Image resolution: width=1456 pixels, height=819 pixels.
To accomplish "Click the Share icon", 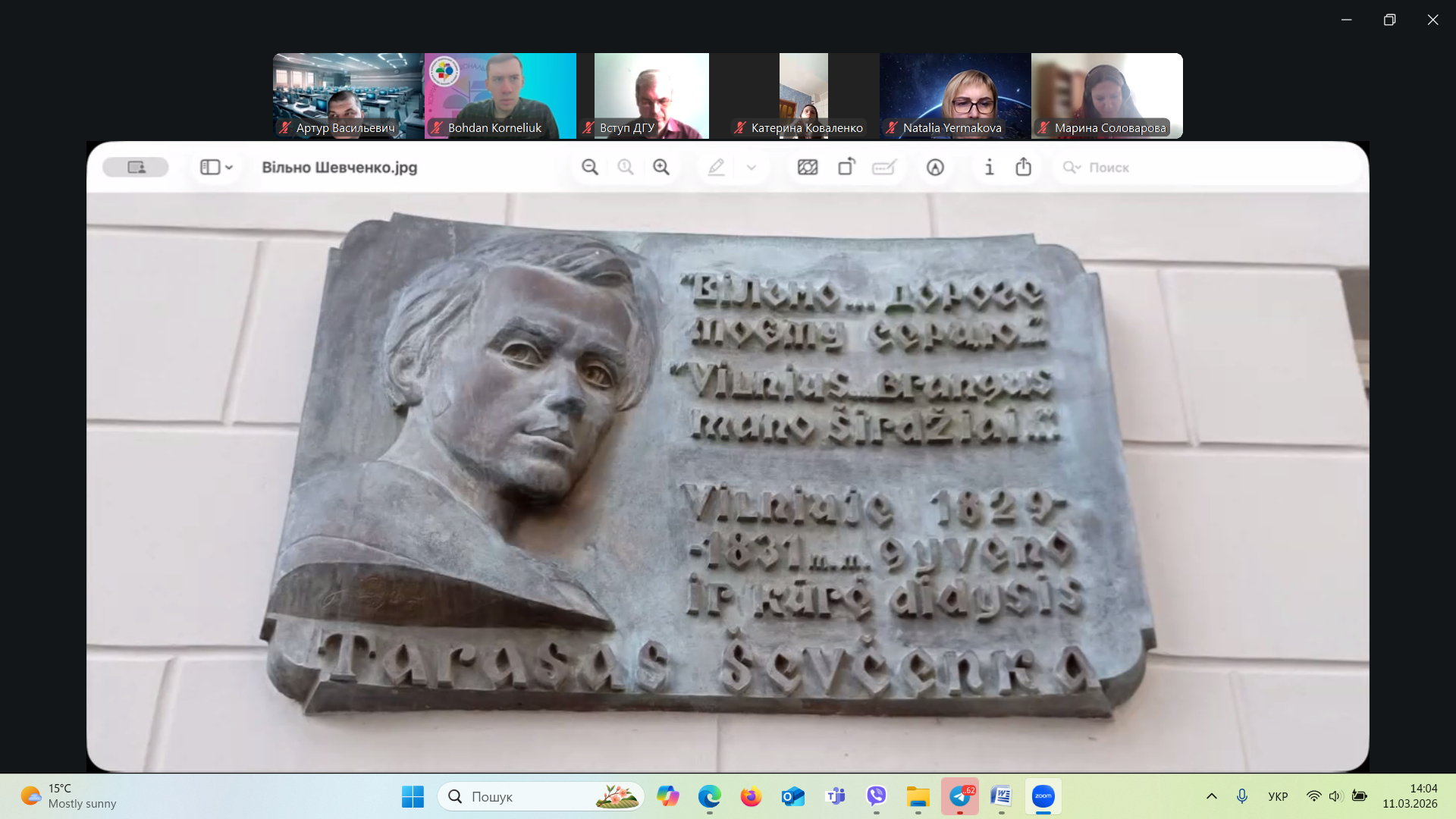I will click(x=1023, y=168).
